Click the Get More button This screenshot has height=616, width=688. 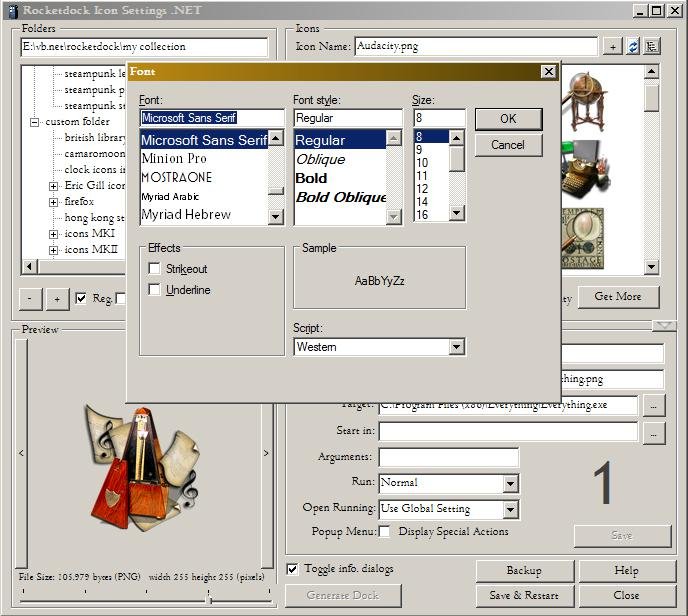(x=618, y=297)
